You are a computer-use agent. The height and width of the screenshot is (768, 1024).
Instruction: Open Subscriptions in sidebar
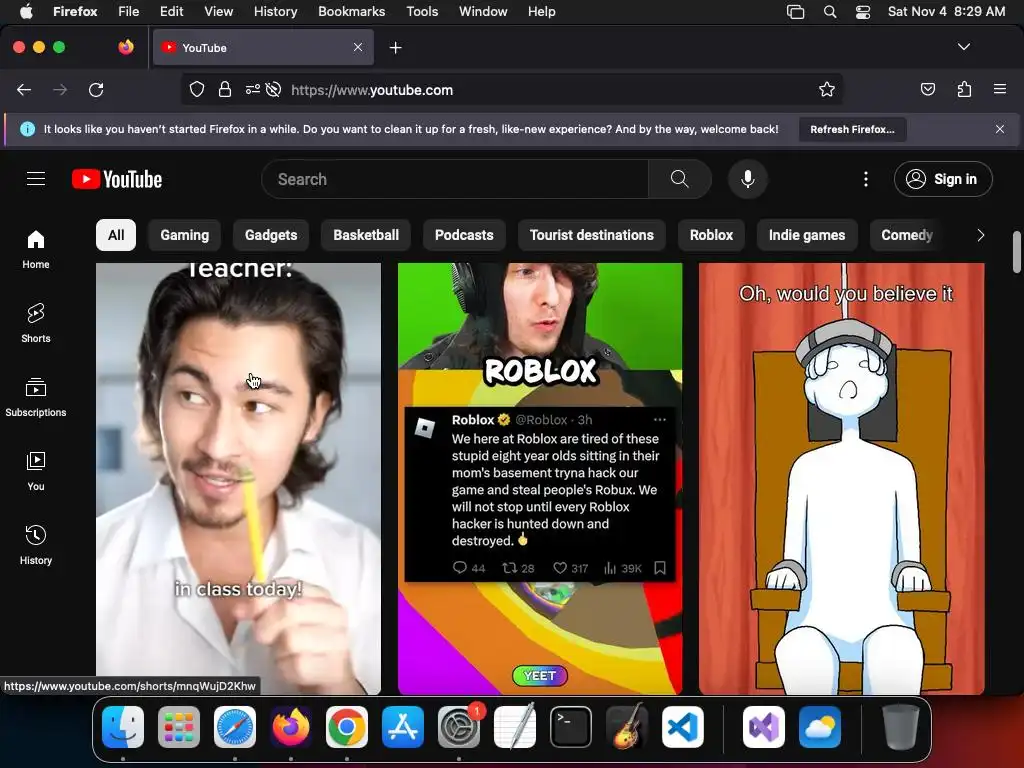click(36, 397)
